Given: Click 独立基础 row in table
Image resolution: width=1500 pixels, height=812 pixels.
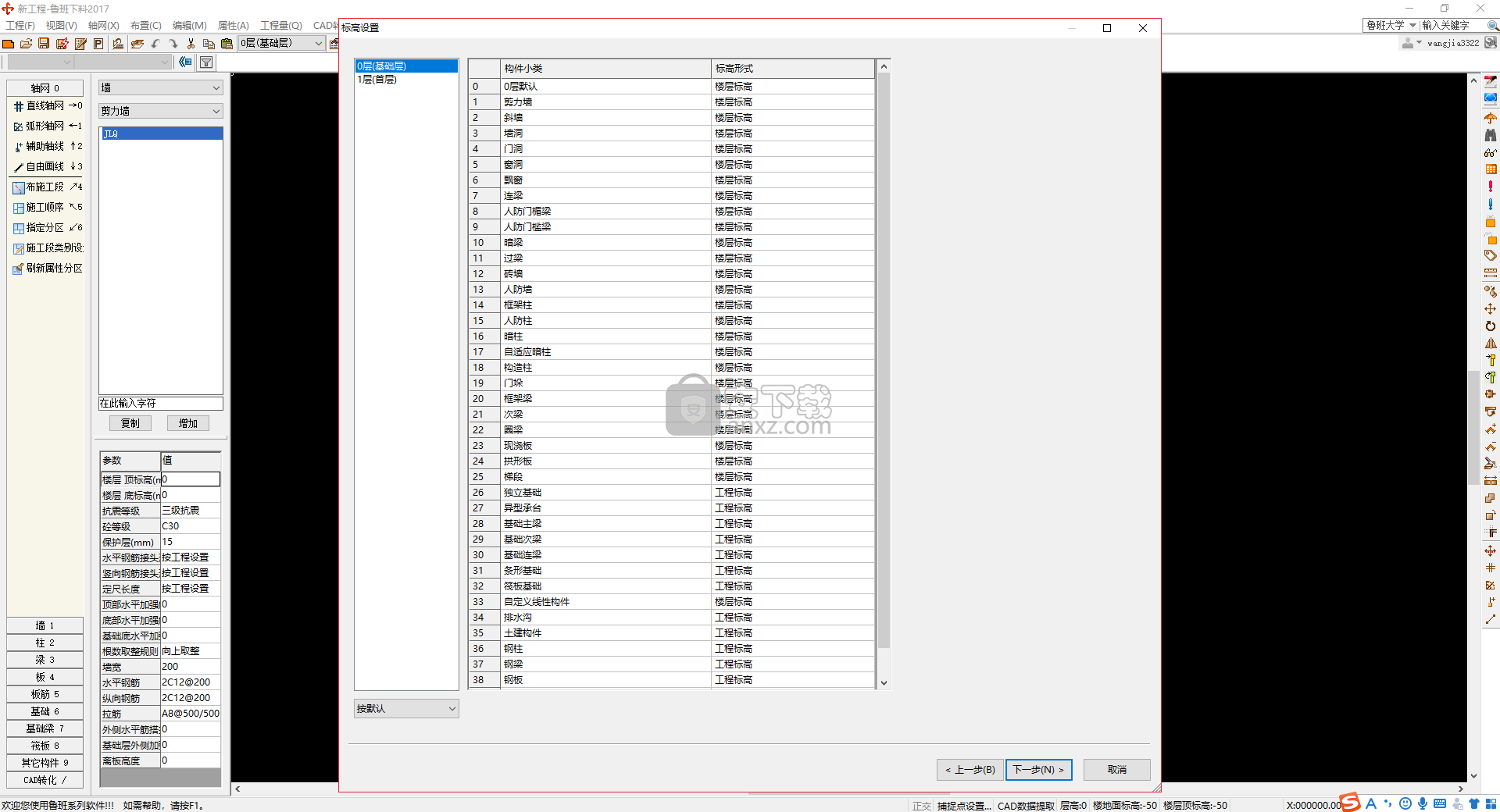Looking at the screenshot, I should tap(672, 493).
